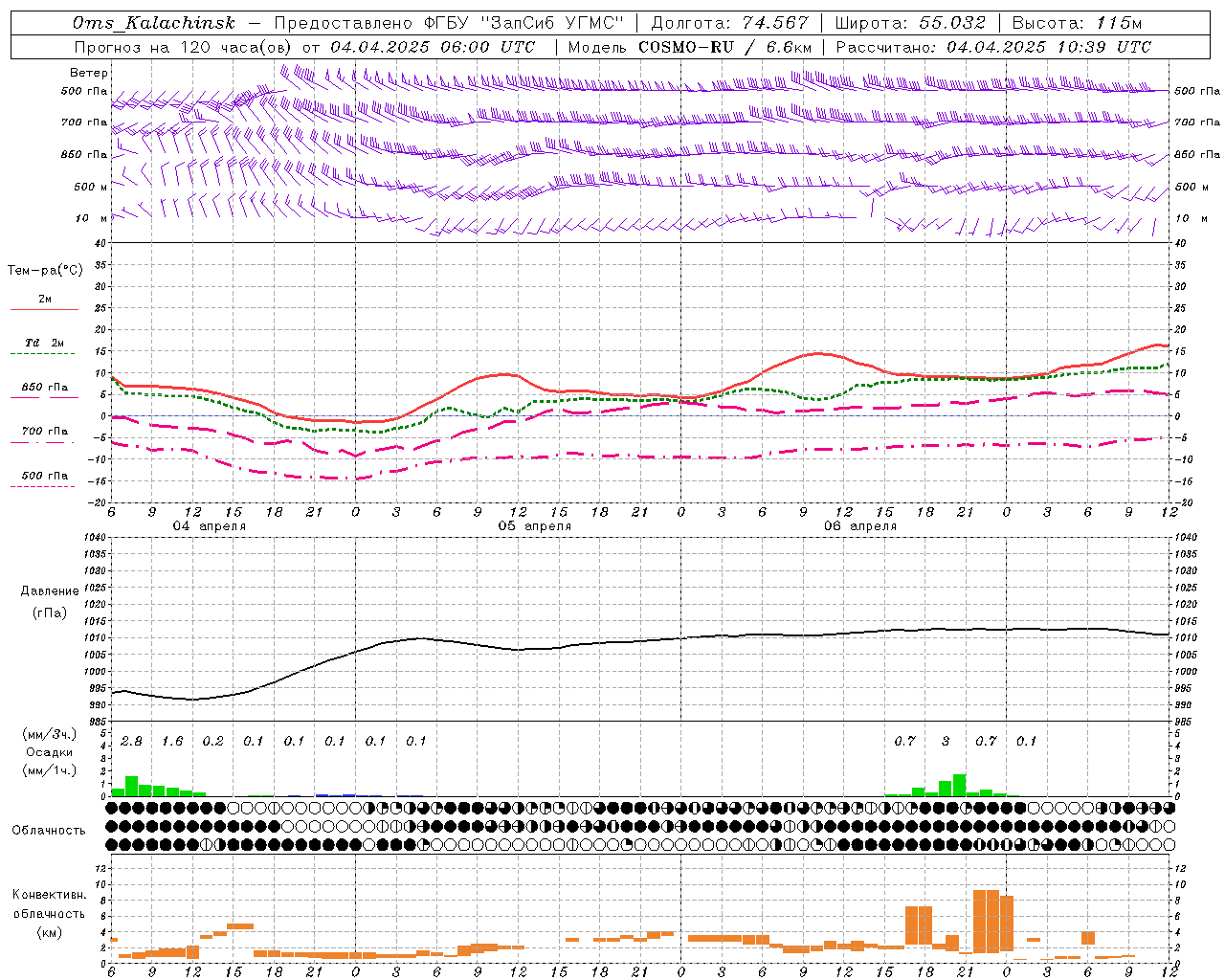Click the Широта: 55.032 value
1225x980 pixels.
click(x=910, y=23)
